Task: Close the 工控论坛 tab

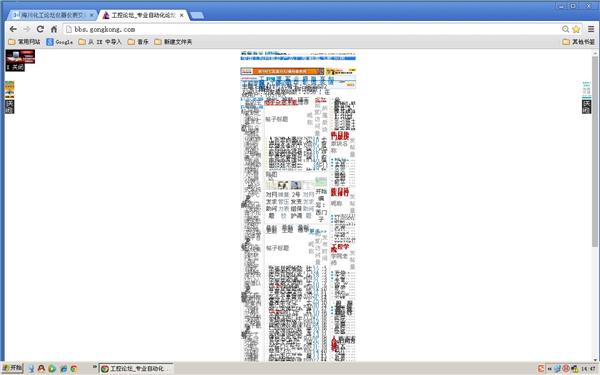Action: click(x=181, y=15)
